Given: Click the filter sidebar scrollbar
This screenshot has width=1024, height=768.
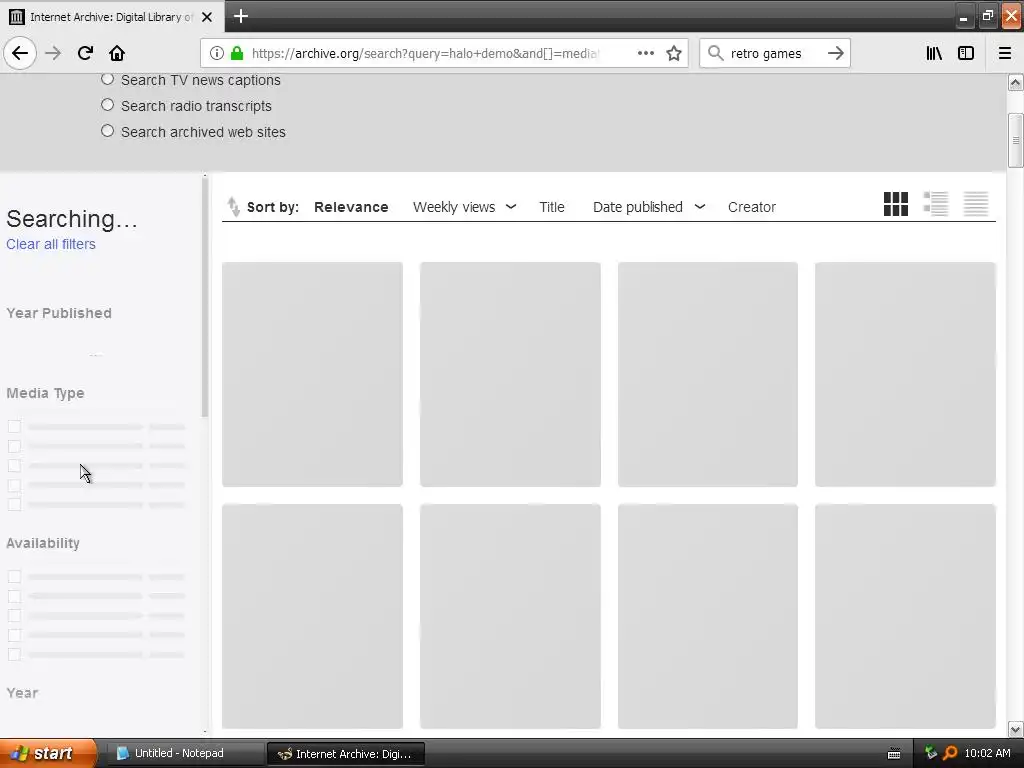Looking at the screenshot, I should pyautogui.click(x=205, y=297).
